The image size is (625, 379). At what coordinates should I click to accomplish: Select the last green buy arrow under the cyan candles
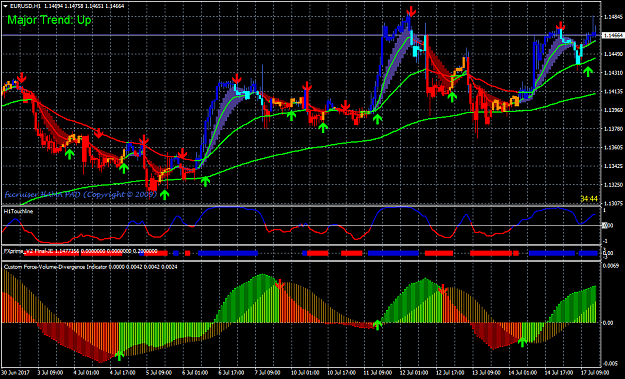pyautogui.click(x=588, y=71)
